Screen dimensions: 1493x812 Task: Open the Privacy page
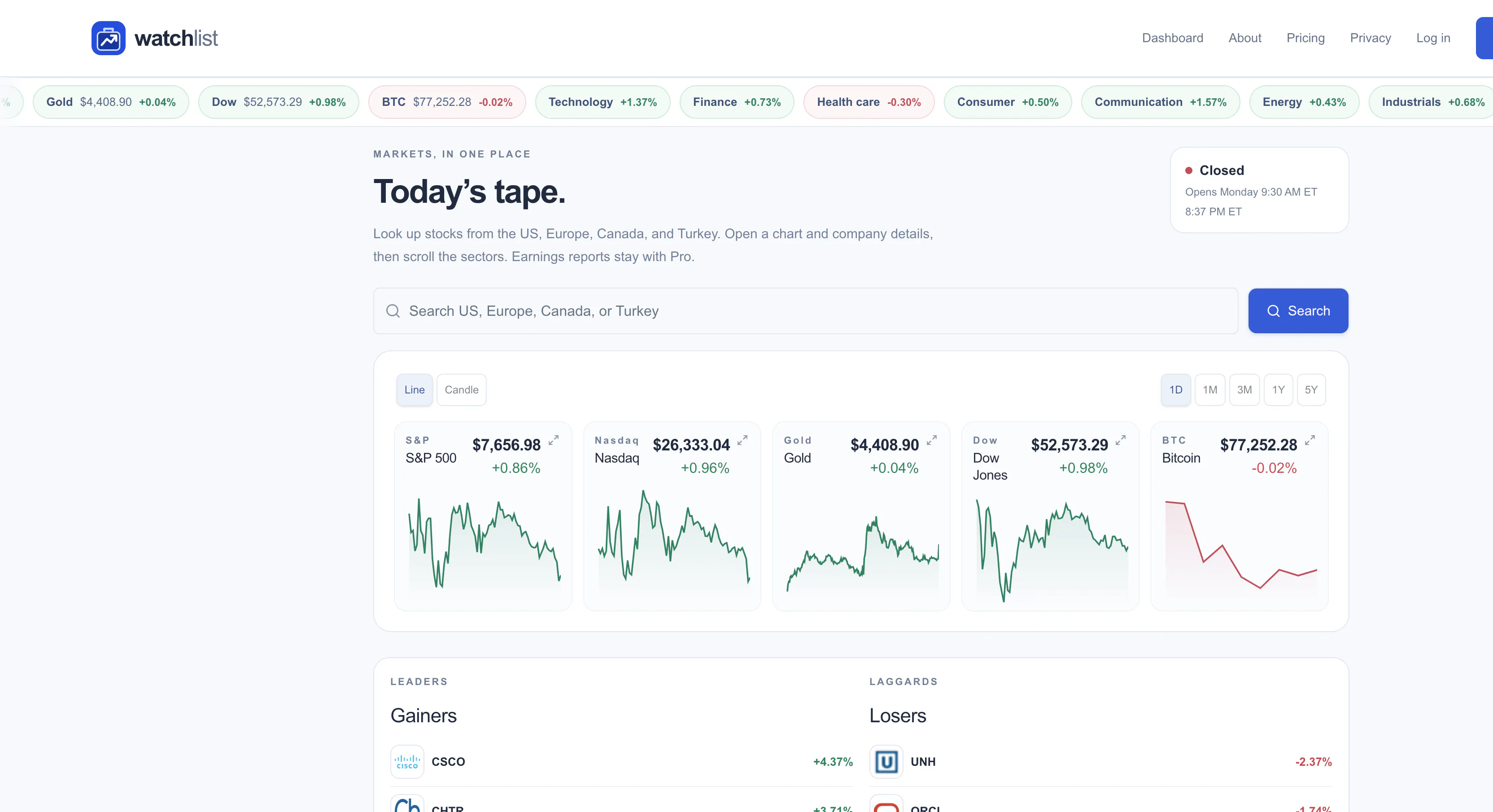(1371, 38)
